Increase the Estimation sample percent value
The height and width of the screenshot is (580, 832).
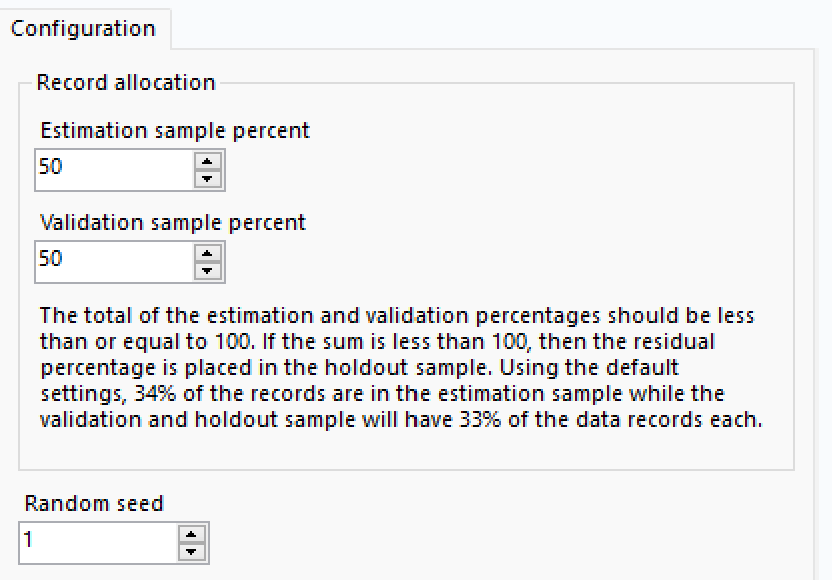click(x=207, y=160)
